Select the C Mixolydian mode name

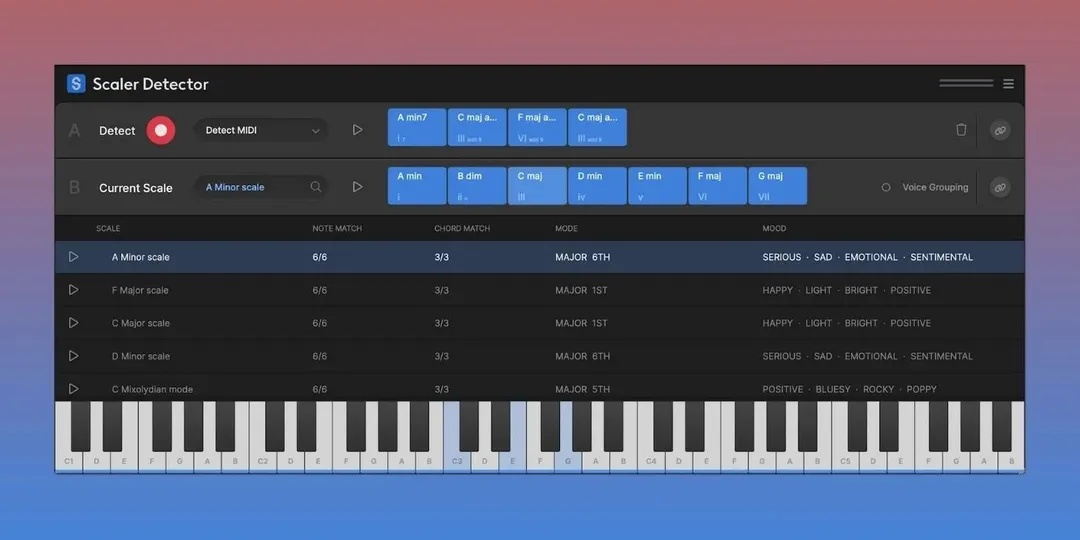tap(152, 389)
